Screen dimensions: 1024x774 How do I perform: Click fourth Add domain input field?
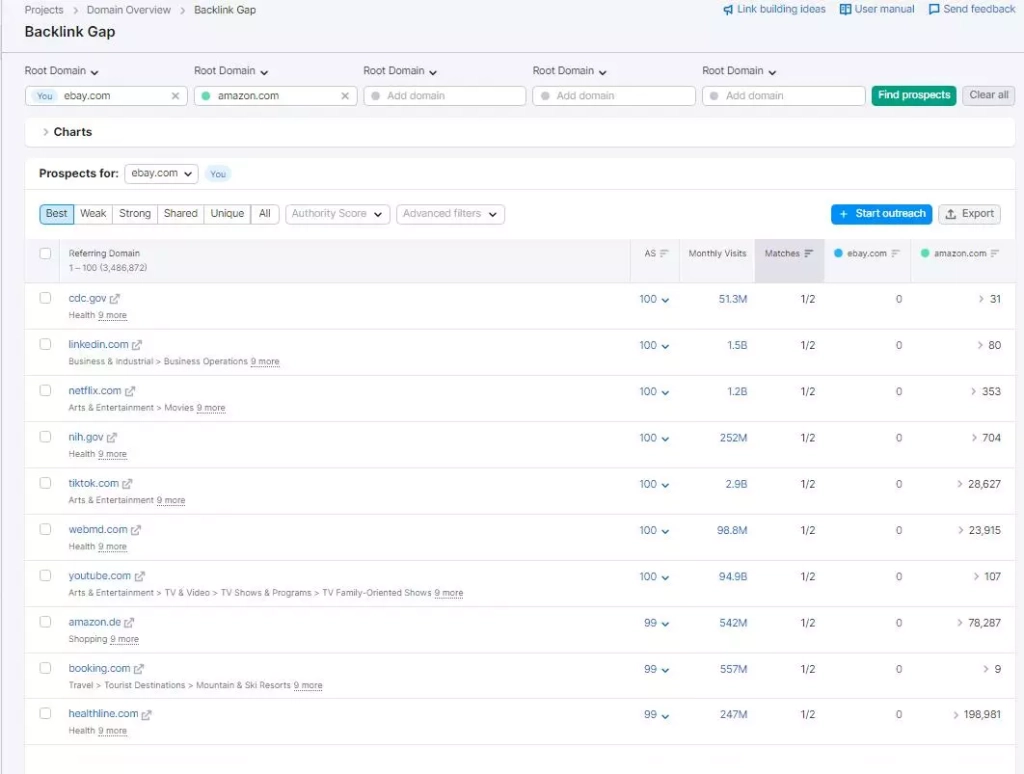pos(614,96)
